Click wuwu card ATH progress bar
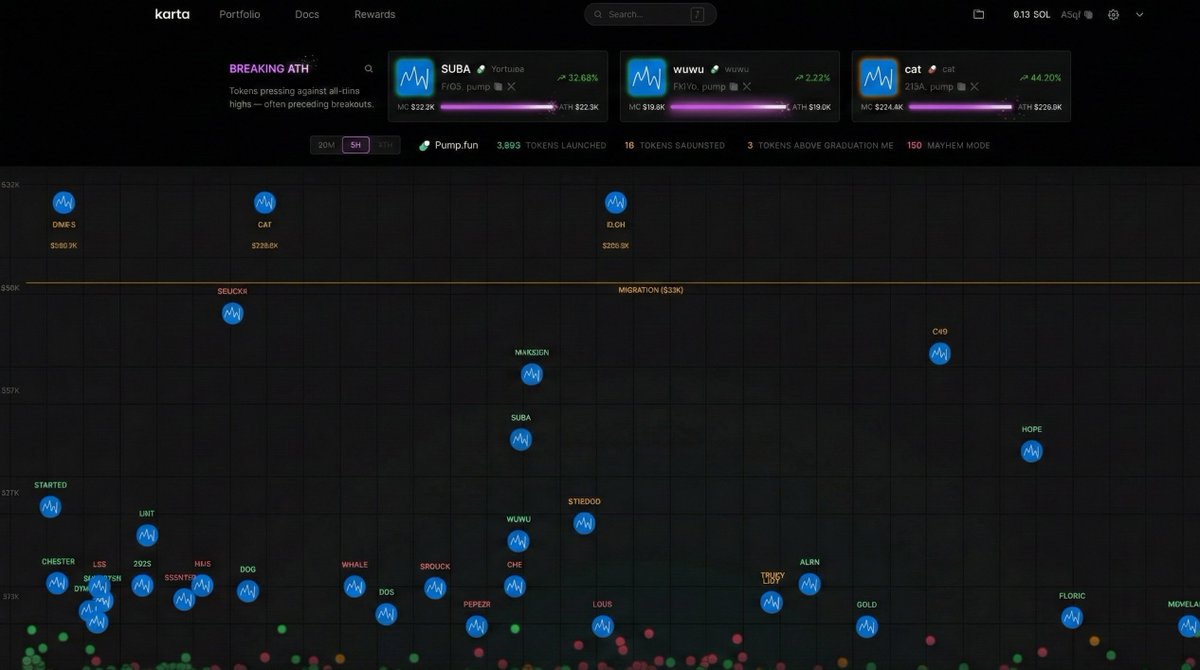Viewport: 1200px width, 670px height. pos(731,106)
